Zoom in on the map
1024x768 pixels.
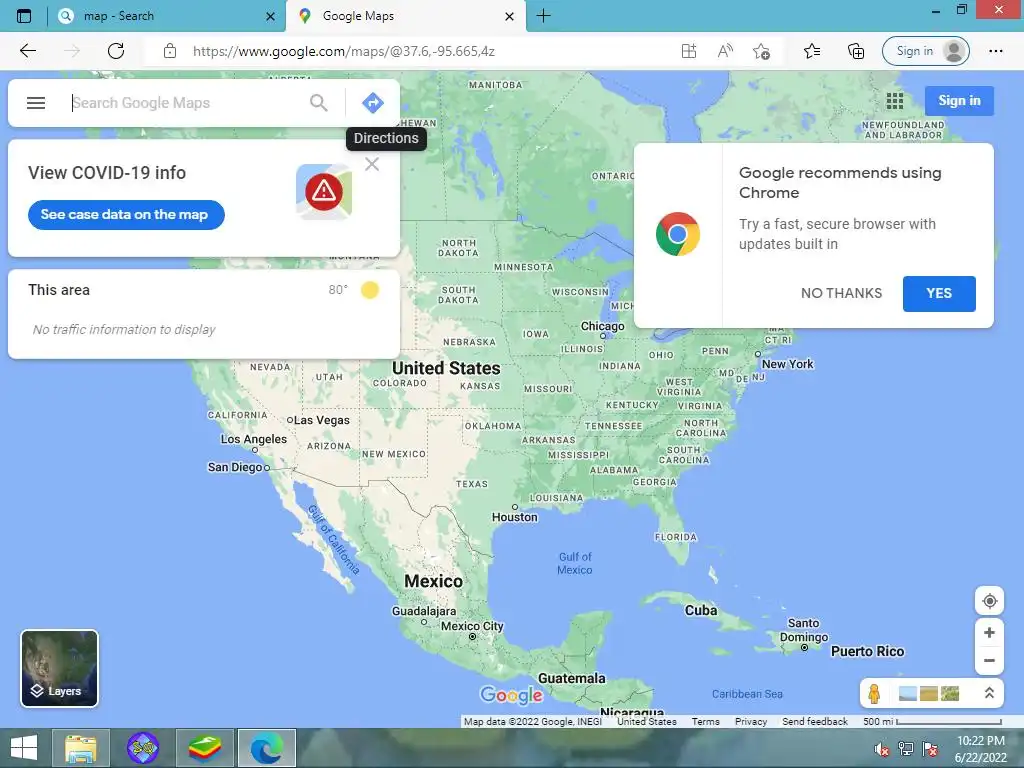tap(989, 632)
